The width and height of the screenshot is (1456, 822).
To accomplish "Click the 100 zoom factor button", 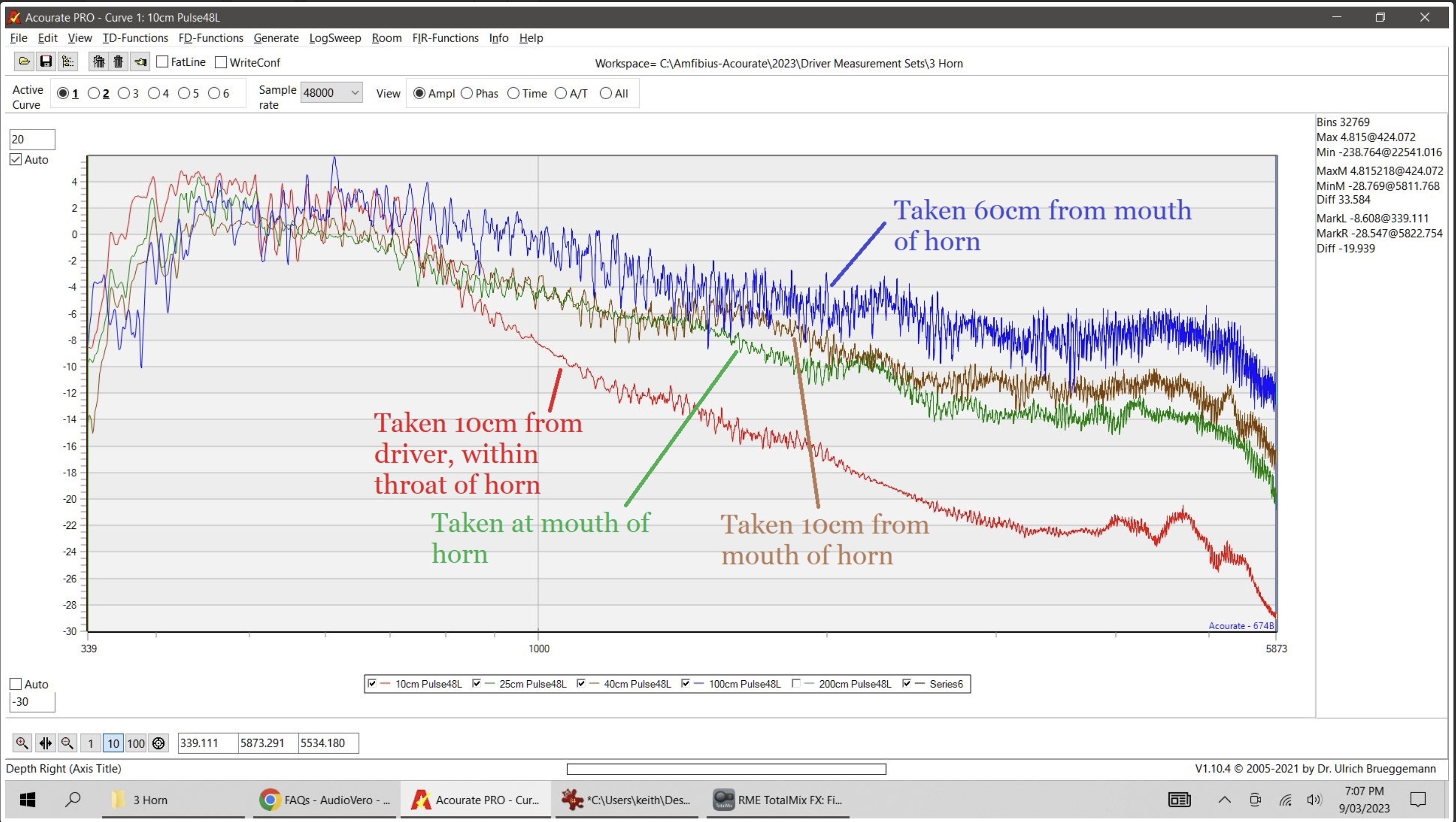I will 136,743.
